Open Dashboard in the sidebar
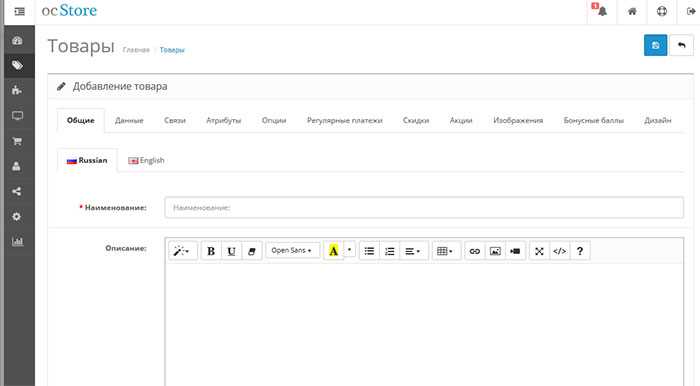This screenshot has height=386, width=700. [17, 41]
